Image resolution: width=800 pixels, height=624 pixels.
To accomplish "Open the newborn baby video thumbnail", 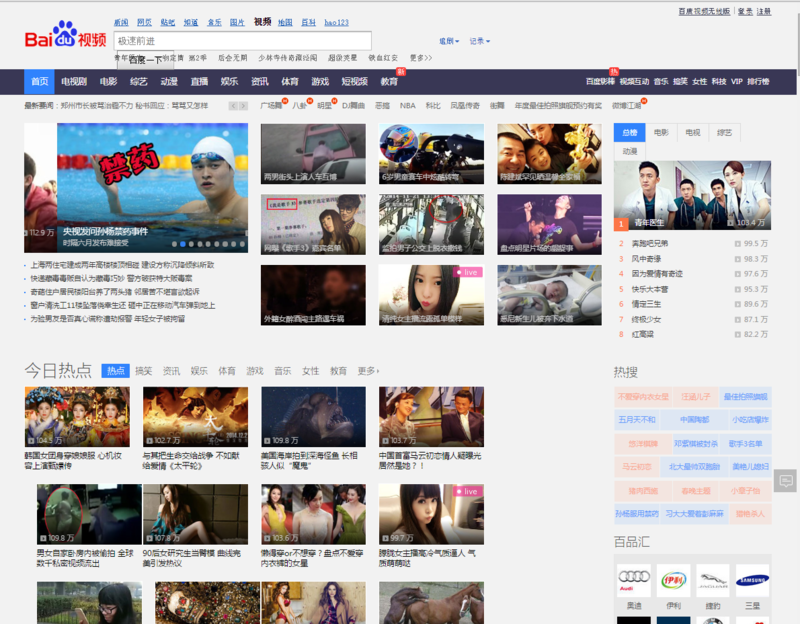I will 549,295.
